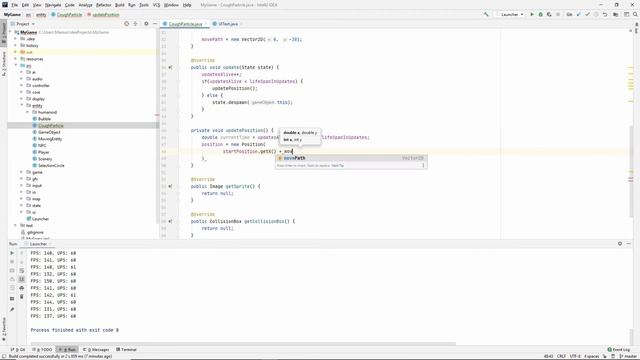
Task: Click the Search Everywhere magnifier icon
Action: click(x=635, y=14)
